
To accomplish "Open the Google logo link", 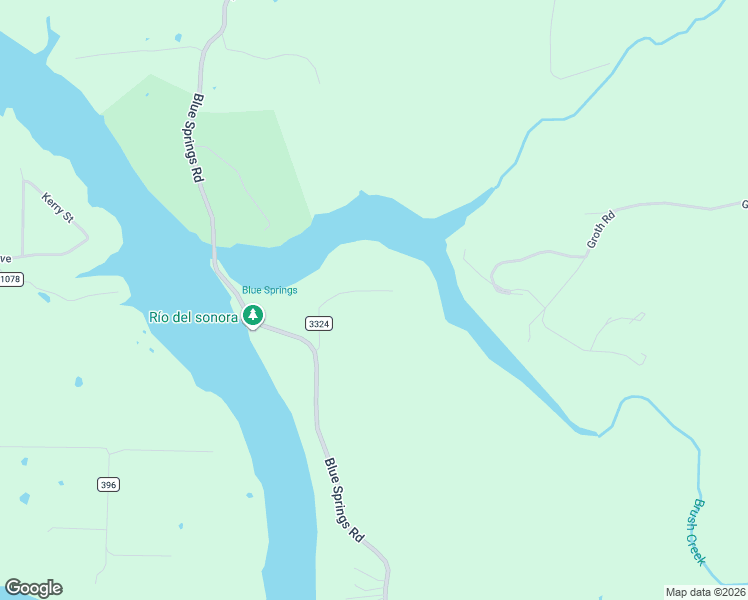I will coord(33,588).
